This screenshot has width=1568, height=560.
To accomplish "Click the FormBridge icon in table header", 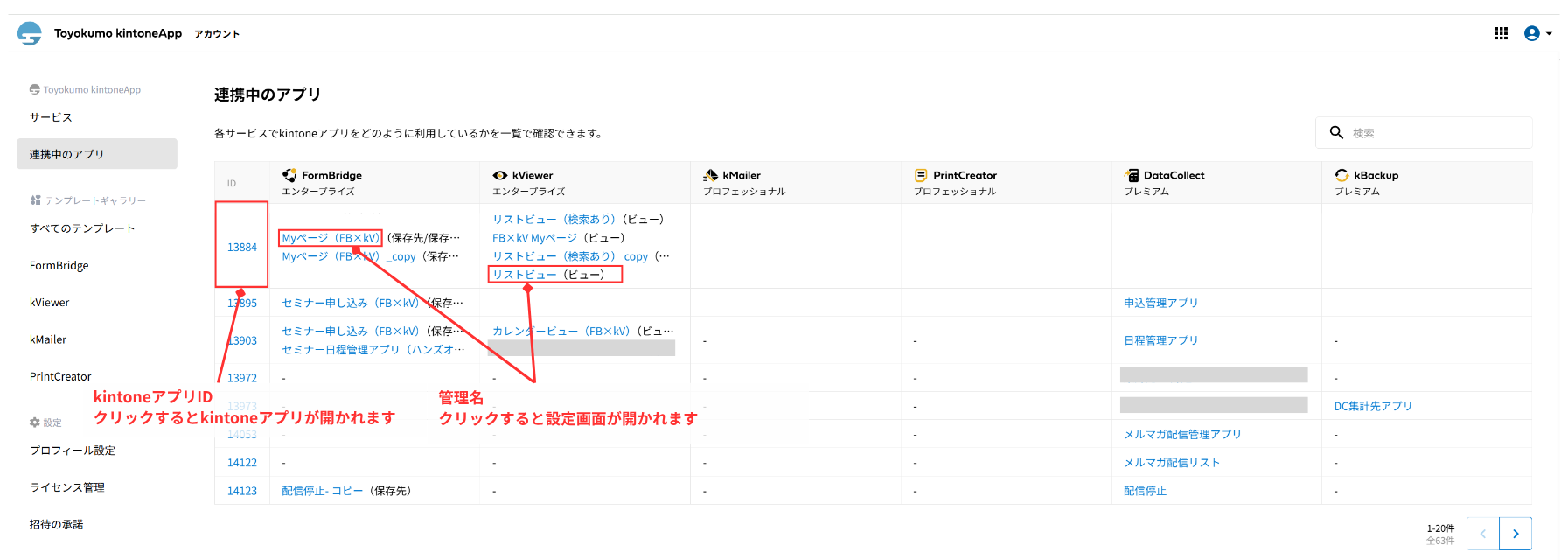I will 289,175.
